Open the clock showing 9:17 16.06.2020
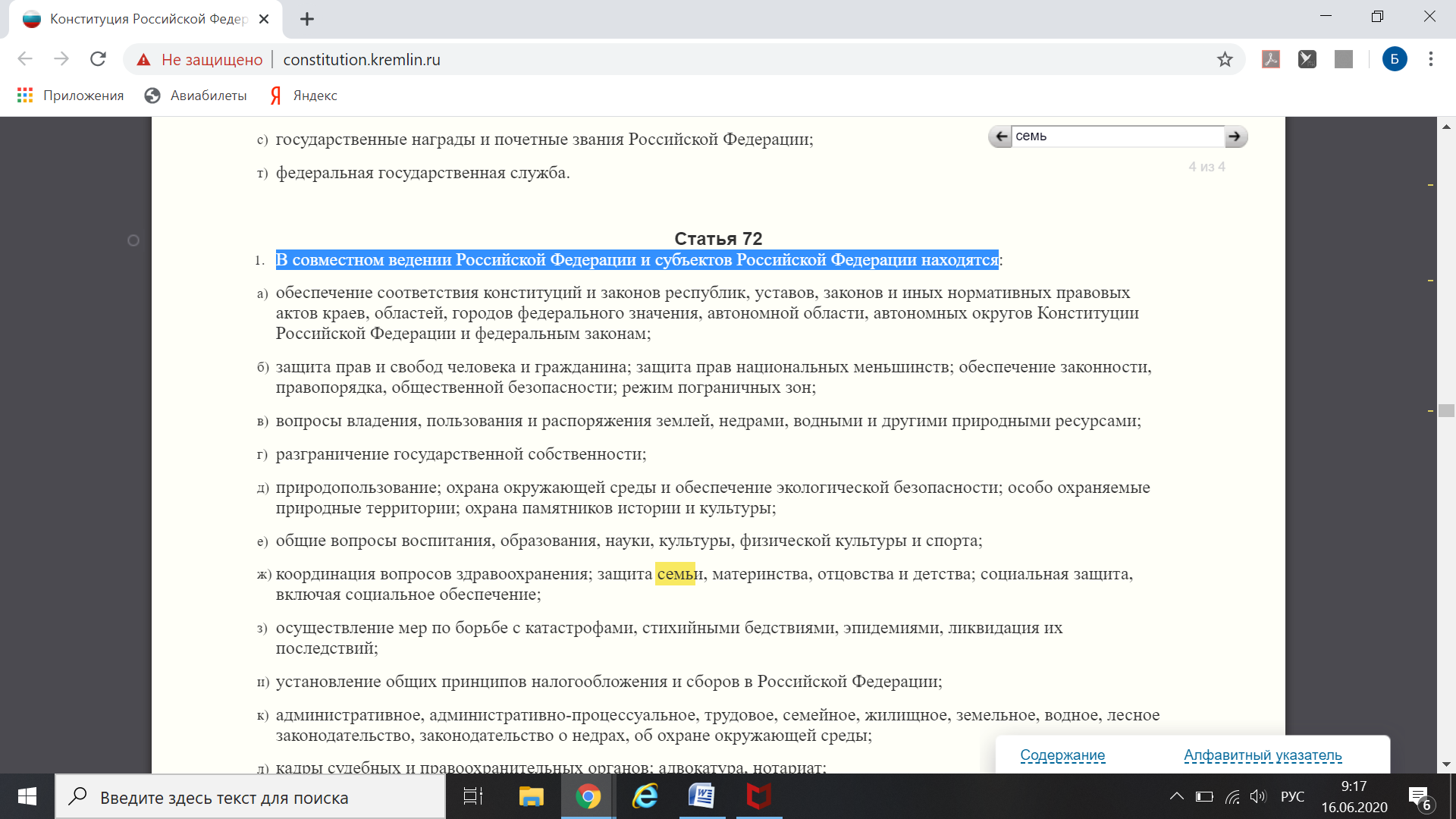 coord(1354,796)
